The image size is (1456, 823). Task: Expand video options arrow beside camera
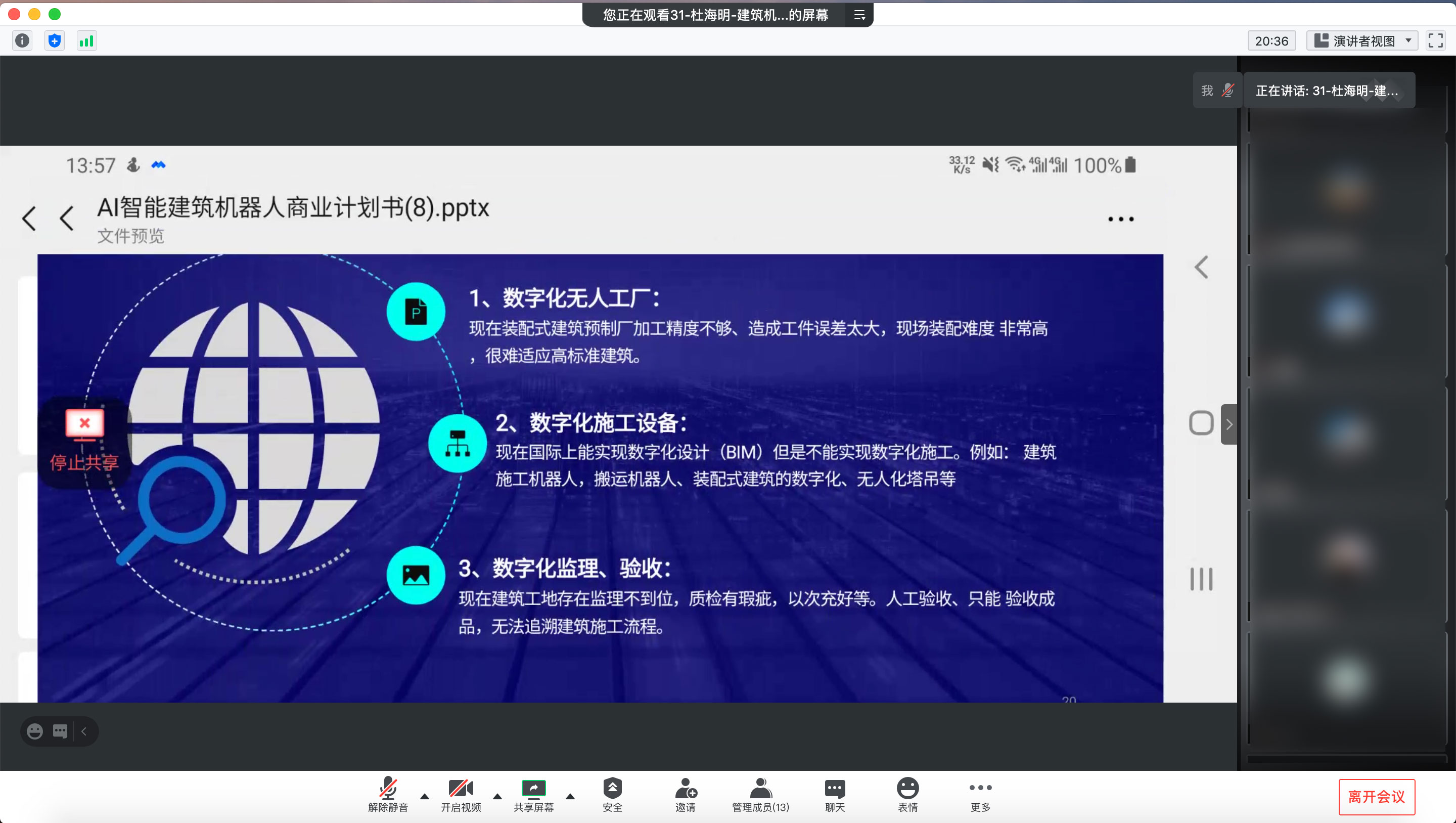click(497, 796)
